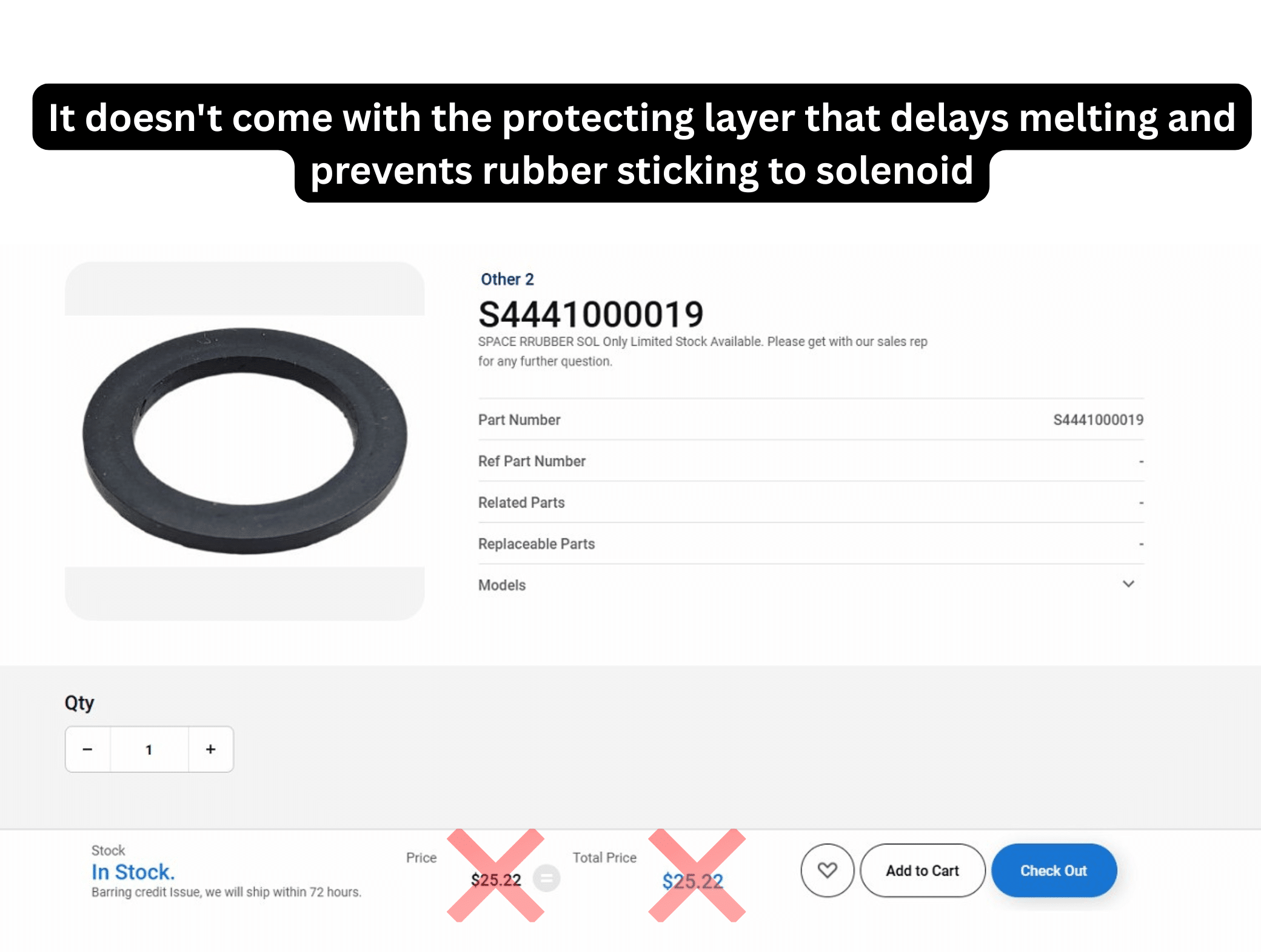Image resolution: width=1261 pixels, height=952 pixels.
Task: Decrease quantity with the minus button
Action: [88, 749]
